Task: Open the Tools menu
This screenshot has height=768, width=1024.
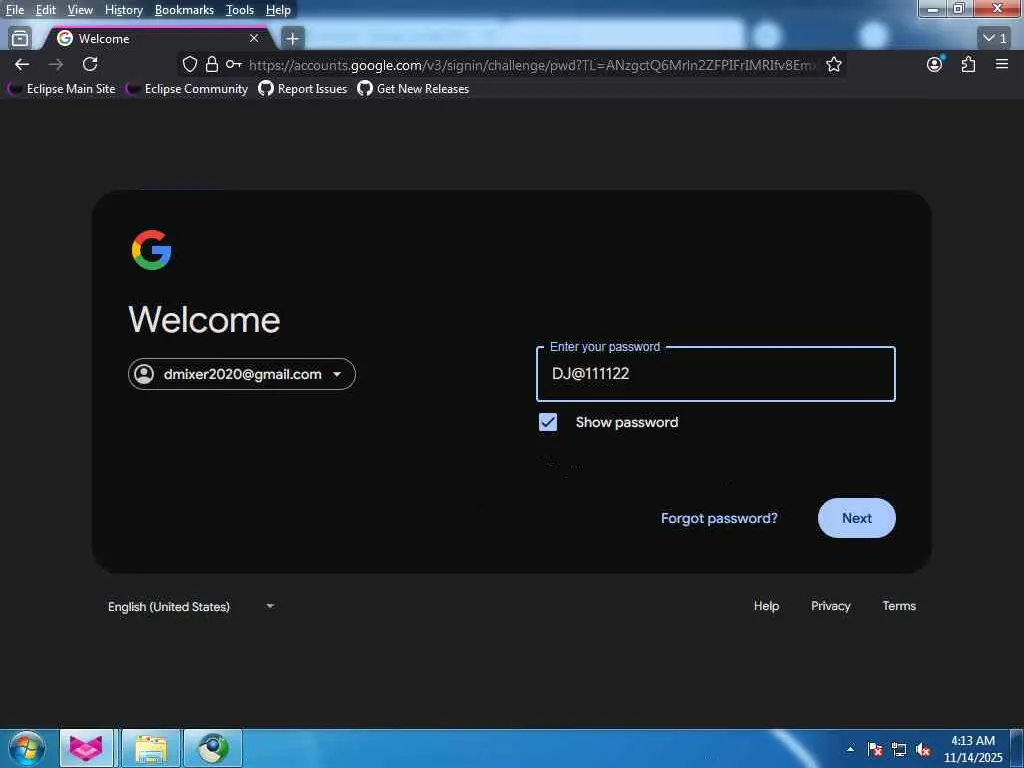Action: coord(240,10)
